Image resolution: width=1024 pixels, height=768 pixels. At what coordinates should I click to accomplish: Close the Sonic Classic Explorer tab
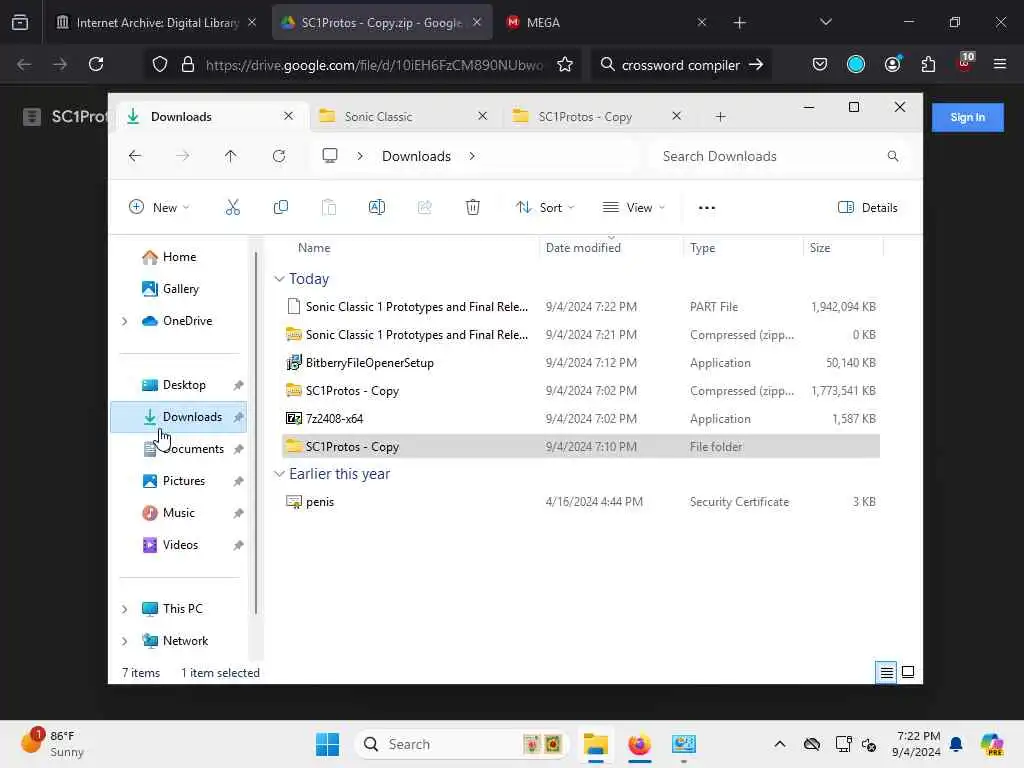[x=483, y=116]
